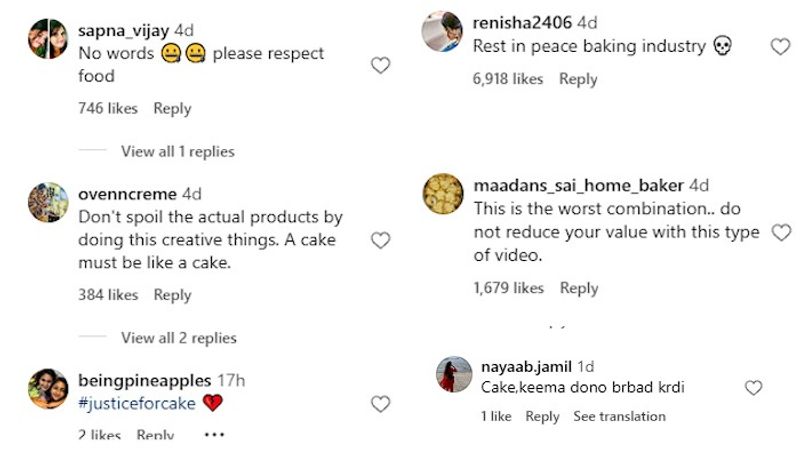
Task: Expand View all 1 replies
Action: pos(177,152)
